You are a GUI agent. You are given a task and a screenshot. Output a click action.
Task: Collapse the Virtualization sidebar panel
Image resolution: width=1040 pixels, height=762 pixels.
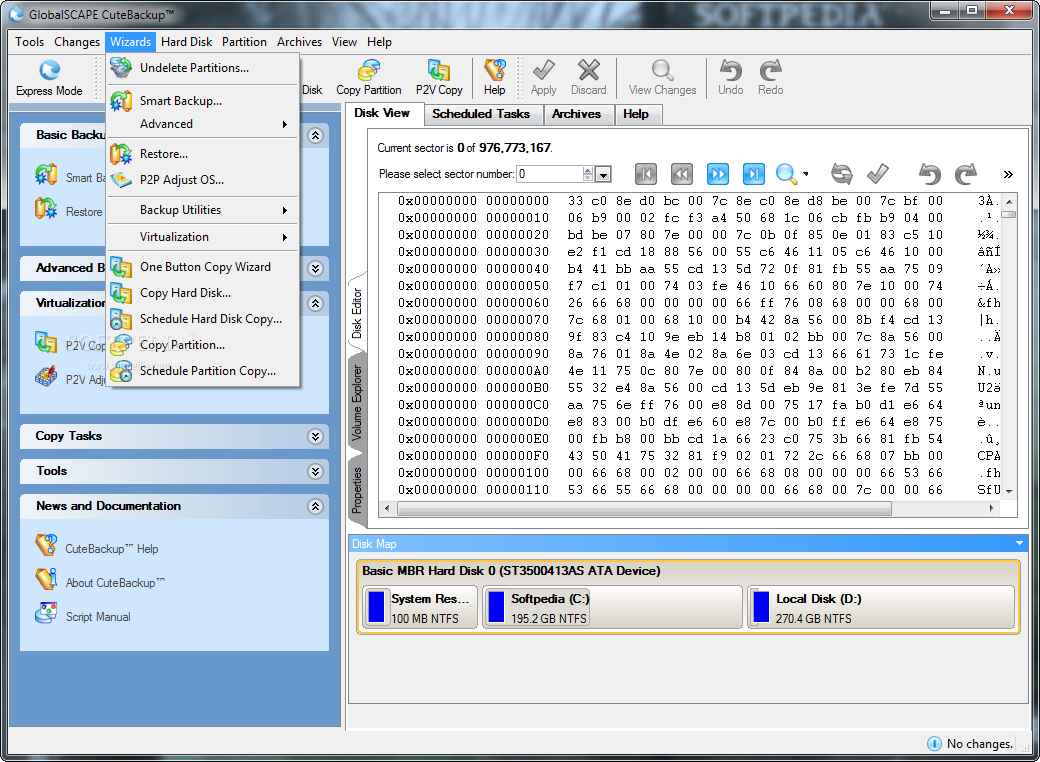point(316,303)
